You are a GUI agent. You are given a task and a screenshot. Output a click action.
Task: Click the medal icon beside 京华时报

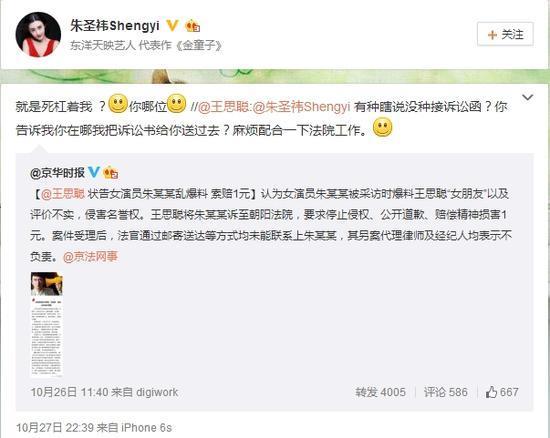pyautogui.click(x=110, y=172)
